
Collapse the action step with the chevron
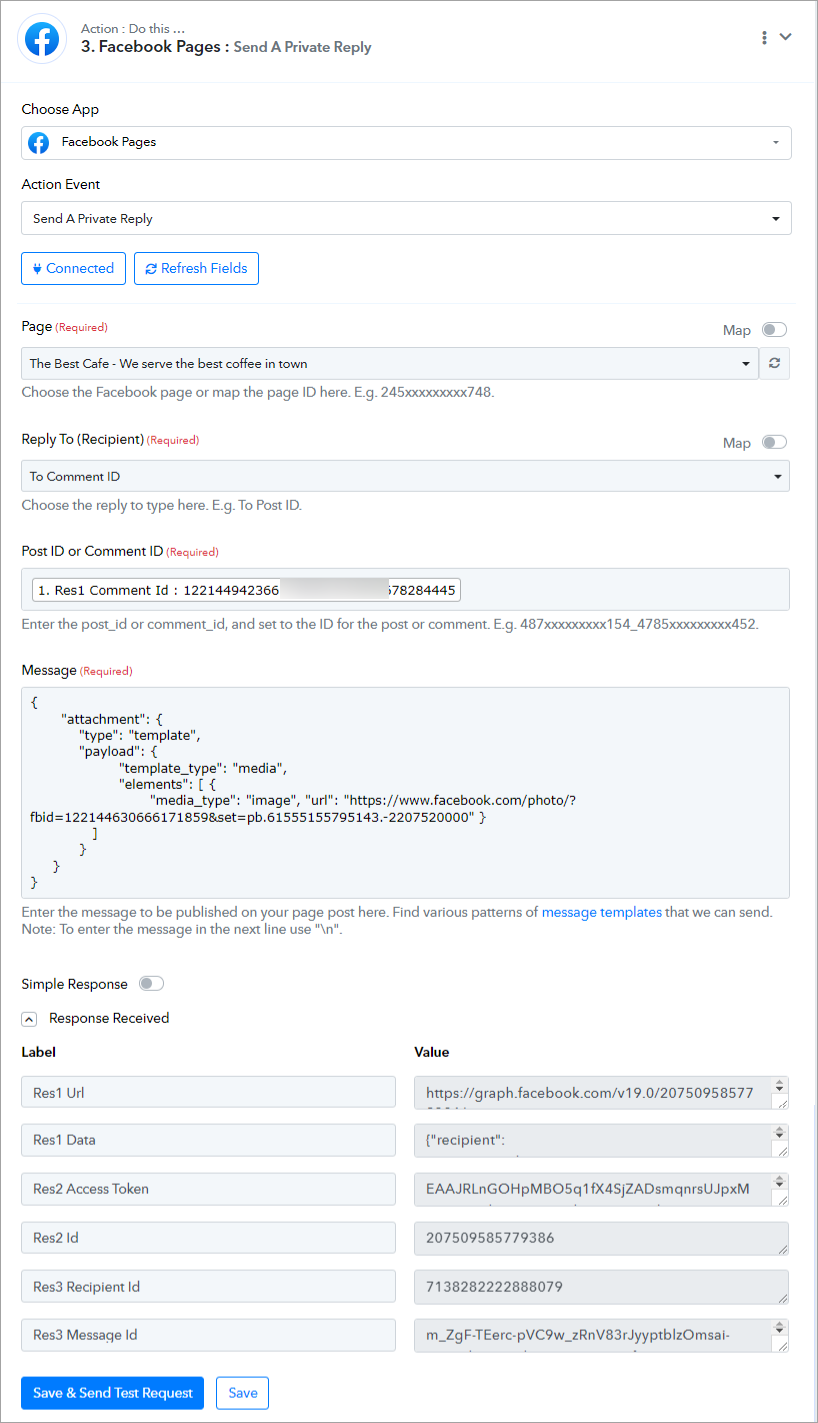coord(786,37)
